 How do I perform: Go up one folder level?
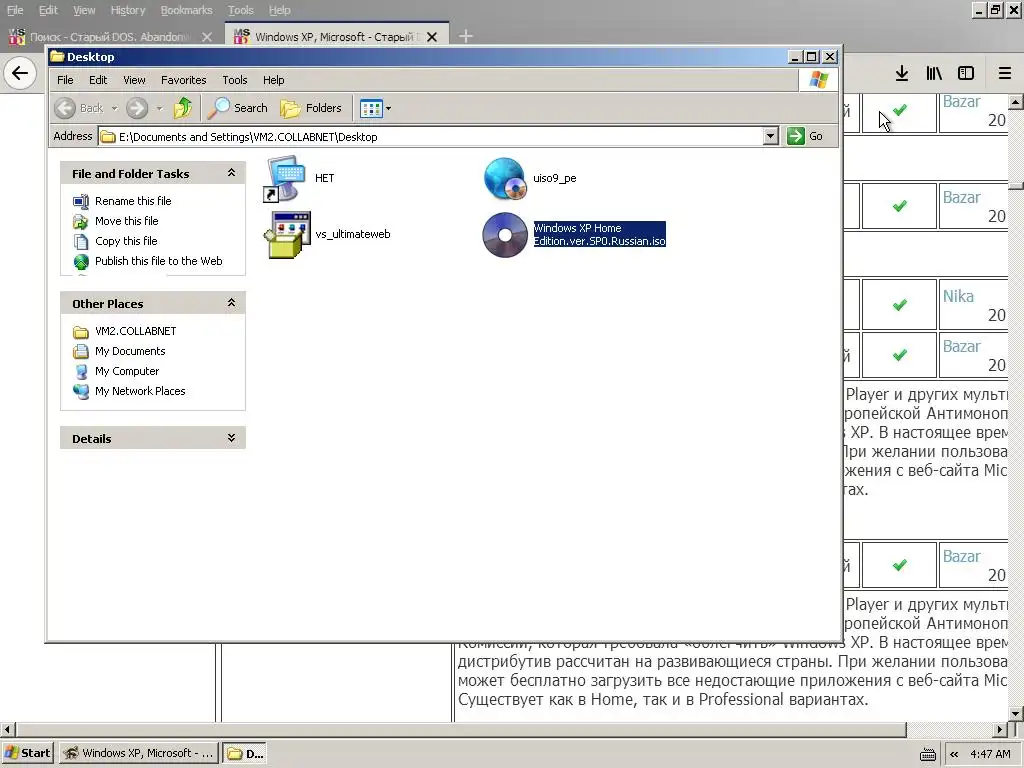point(183,108)
